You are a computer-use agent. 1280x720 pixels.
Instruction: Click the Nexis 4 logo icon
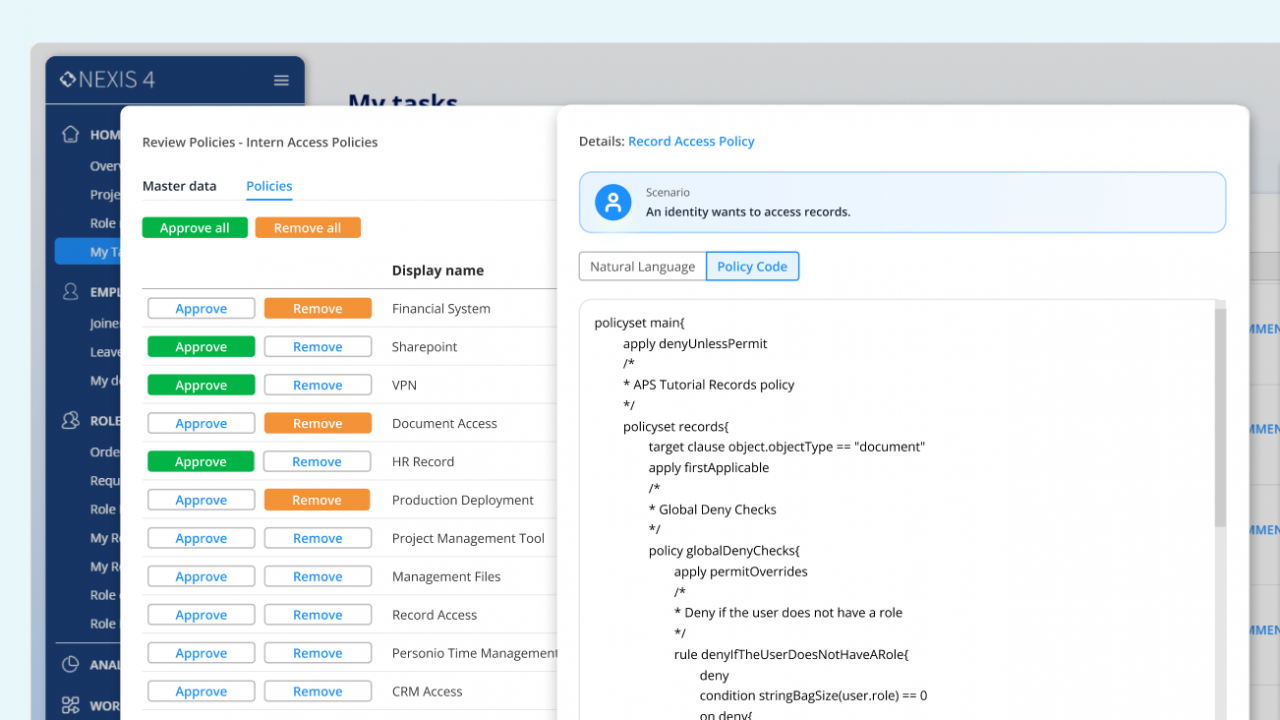coord(68,80)
